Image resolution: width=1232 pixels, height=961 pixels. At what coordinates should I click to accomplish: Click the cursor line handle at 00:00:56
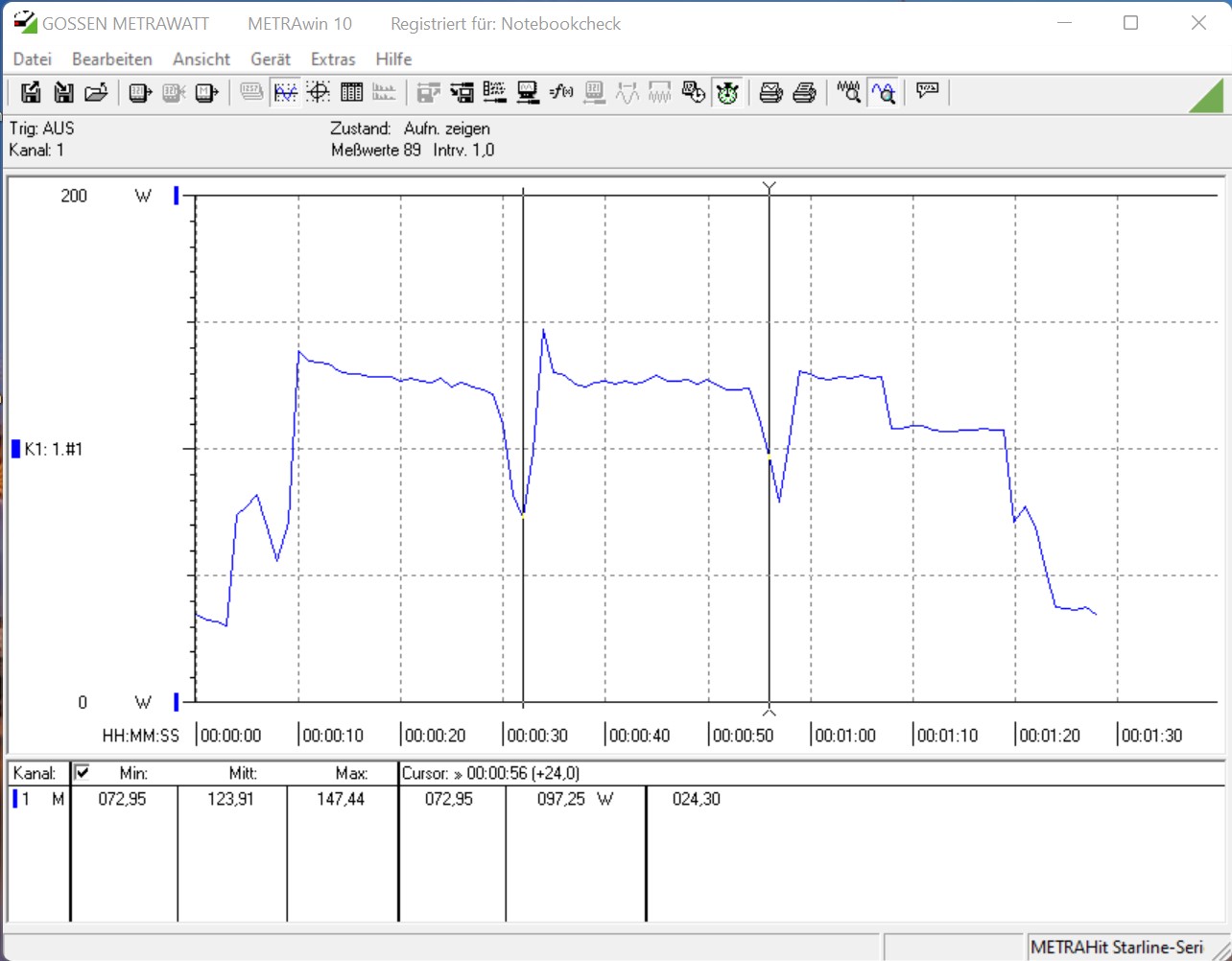[x=770, y=186]
